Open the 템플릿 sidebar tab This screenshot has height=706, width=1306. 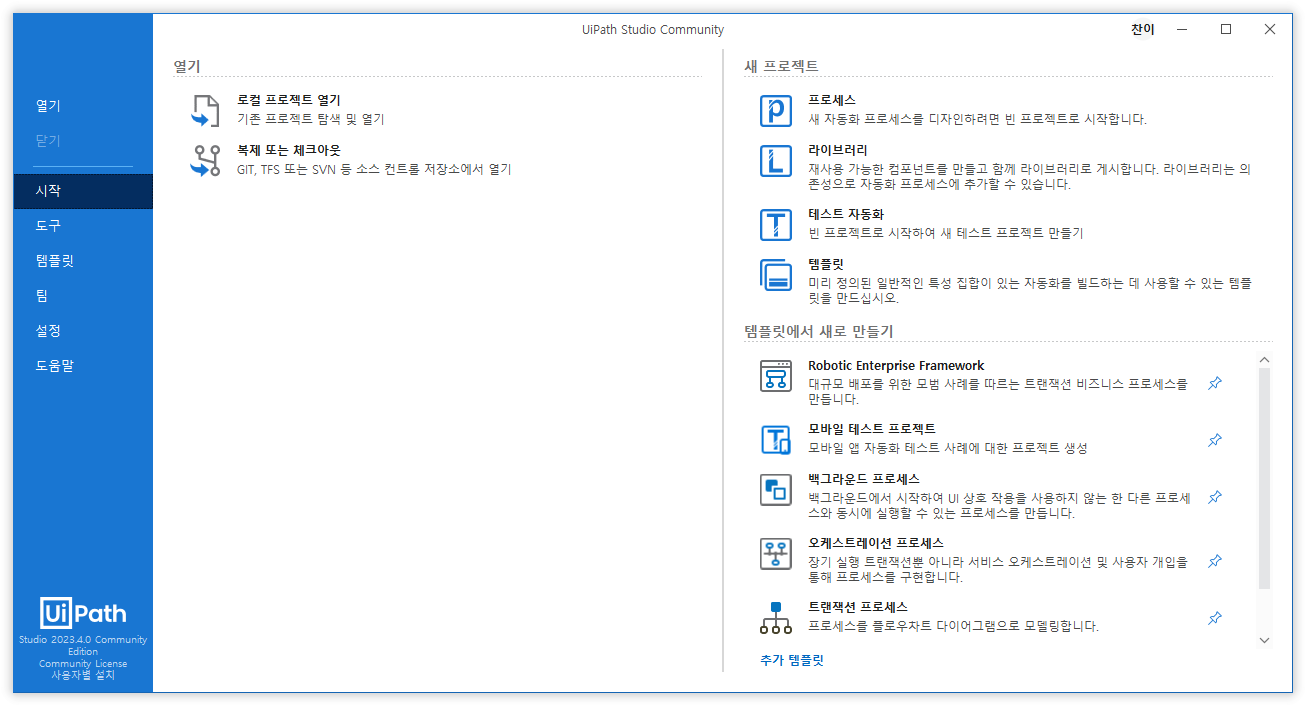83,261
